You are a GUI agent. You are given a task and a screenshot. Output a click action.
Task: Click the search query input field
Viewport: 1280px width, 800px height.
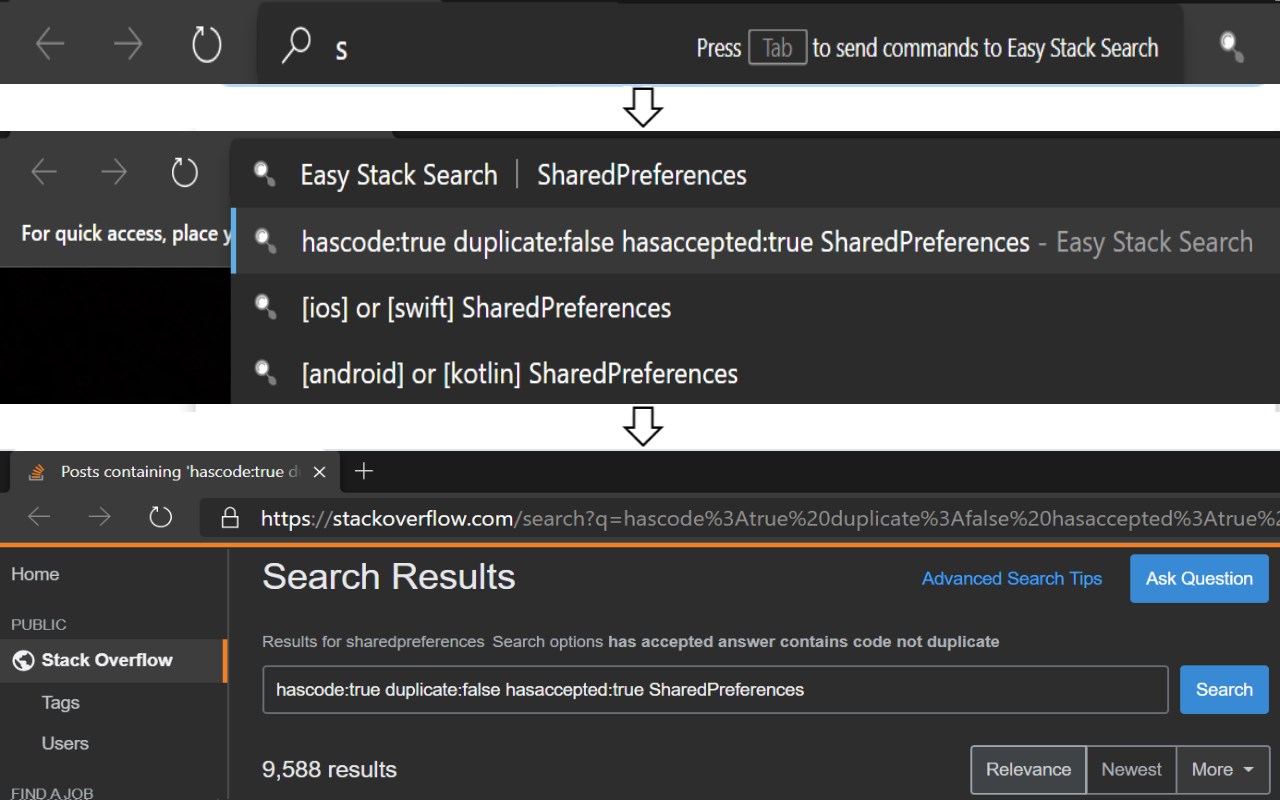point(715,689)
